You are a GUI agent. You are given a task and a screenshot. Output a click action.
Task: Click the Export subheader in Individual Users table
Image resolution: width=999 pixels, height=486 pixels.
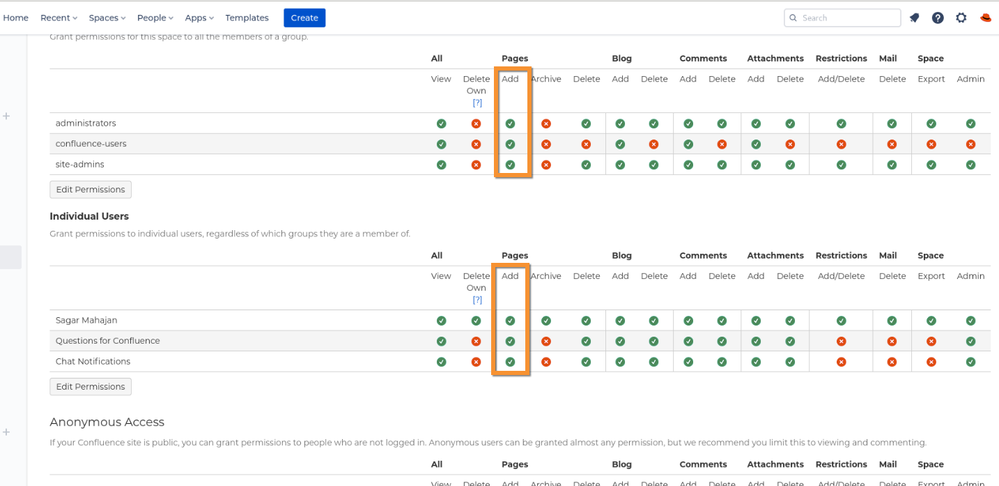pyautogui.click(x=931, y=276)
